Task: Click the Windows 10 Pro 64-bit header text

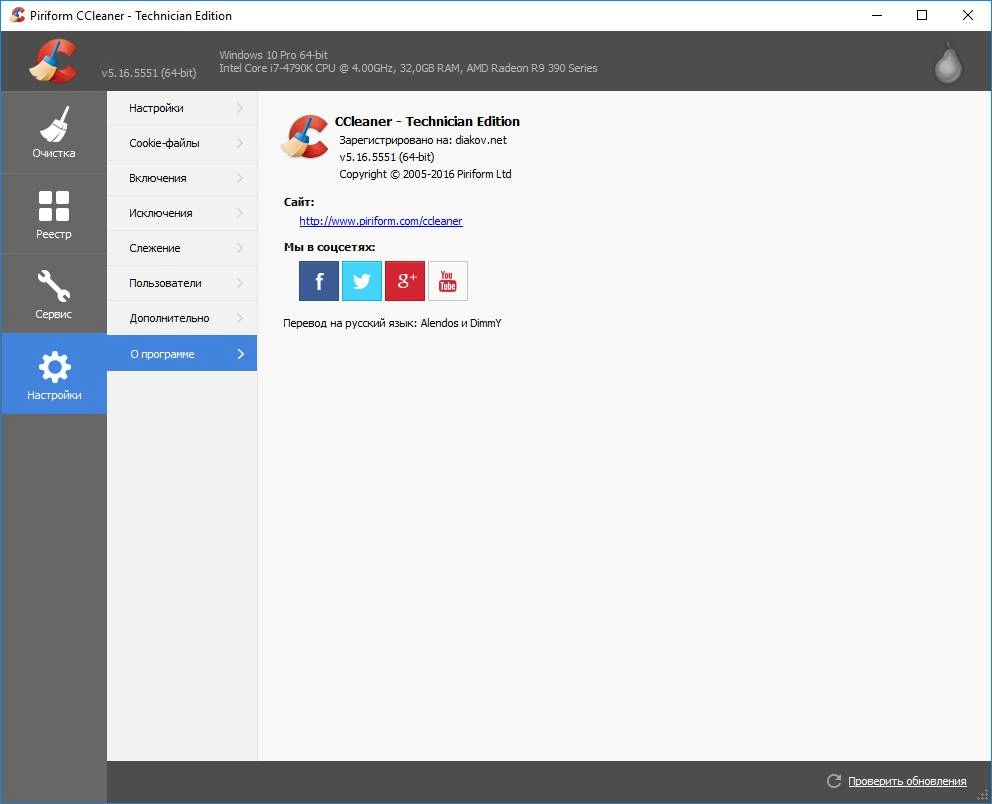Action: (273, 55)
